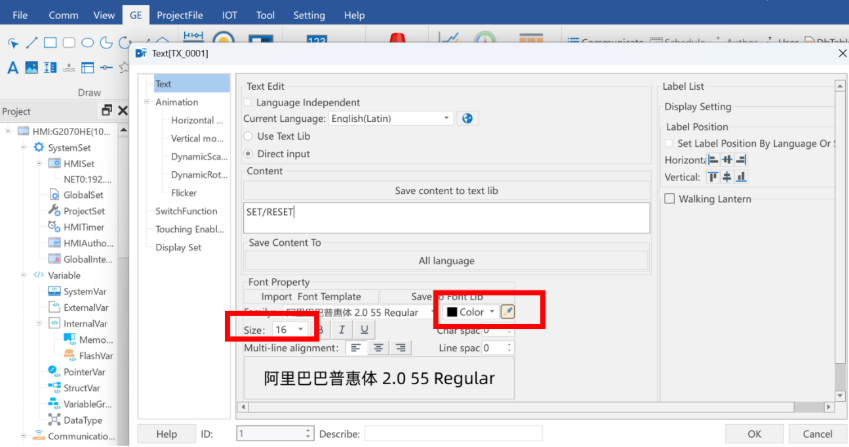849x447 pixels.
Task: Set label Vertical alignment to top
Action: click(x=713, y=177)
